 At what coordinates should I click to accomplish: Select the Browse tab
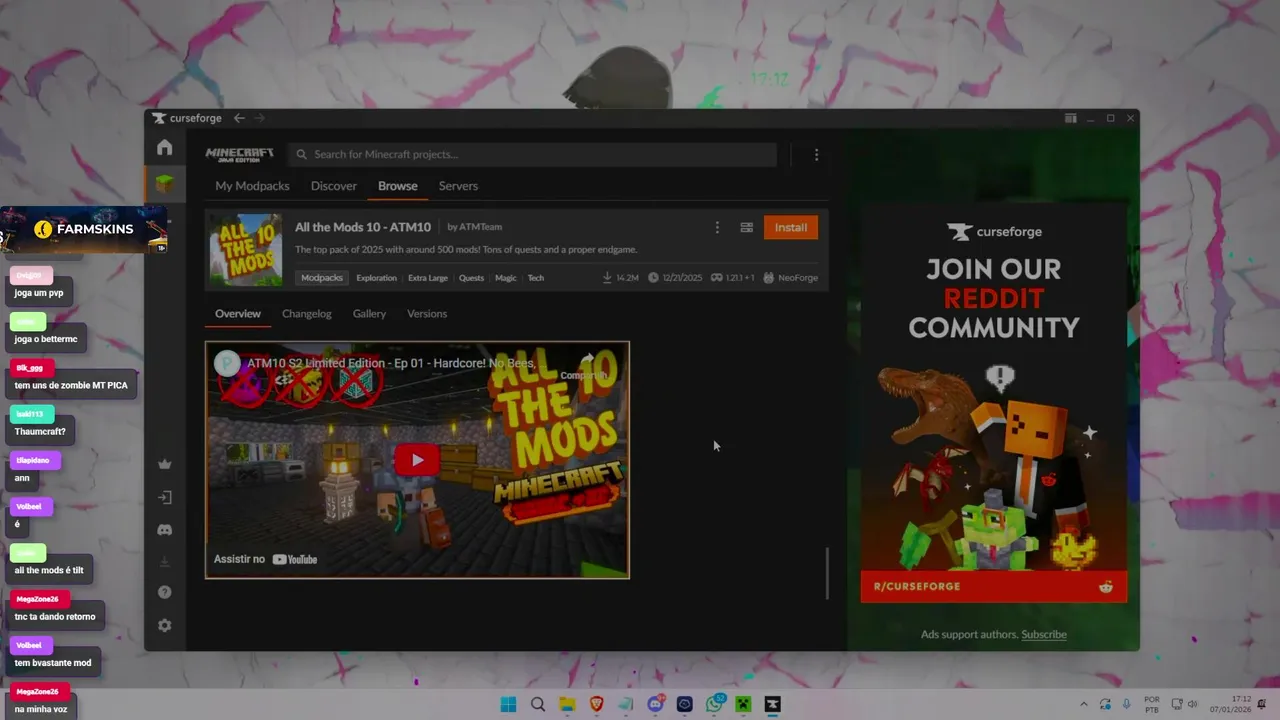click(x=398, y=186)
